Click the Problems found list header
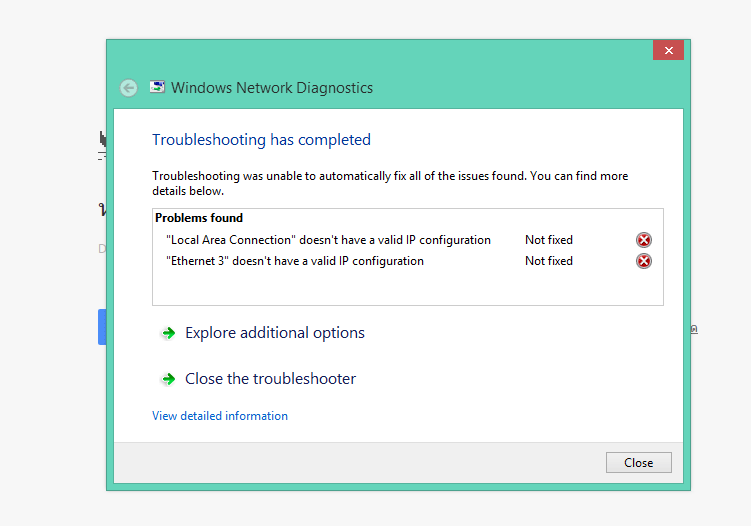Screen dimensions: 751x526 199,218
